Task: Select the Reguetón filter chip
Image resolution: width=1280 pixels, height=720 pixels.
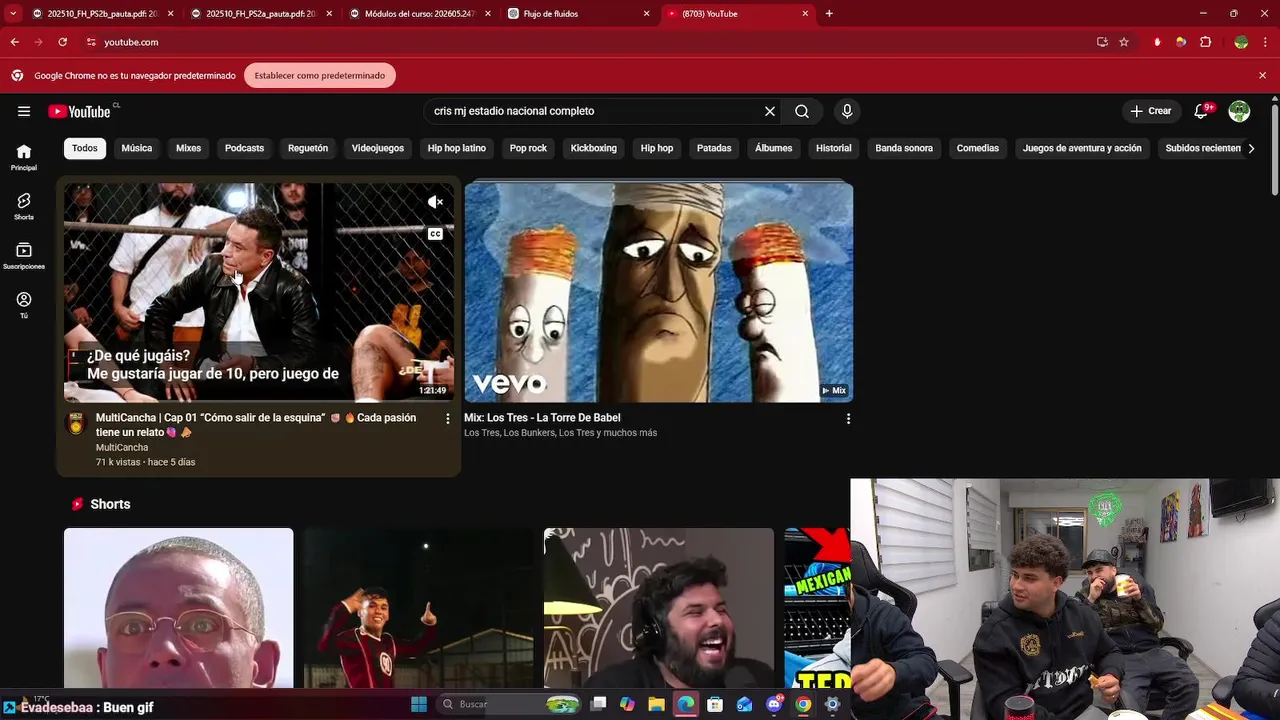Action: click(308, 148)
